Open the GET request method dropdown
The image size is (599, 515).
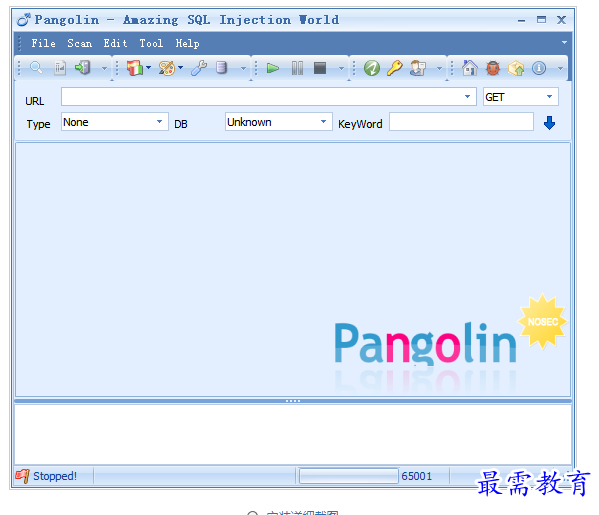pyautogui.click(x=549, y=97)
